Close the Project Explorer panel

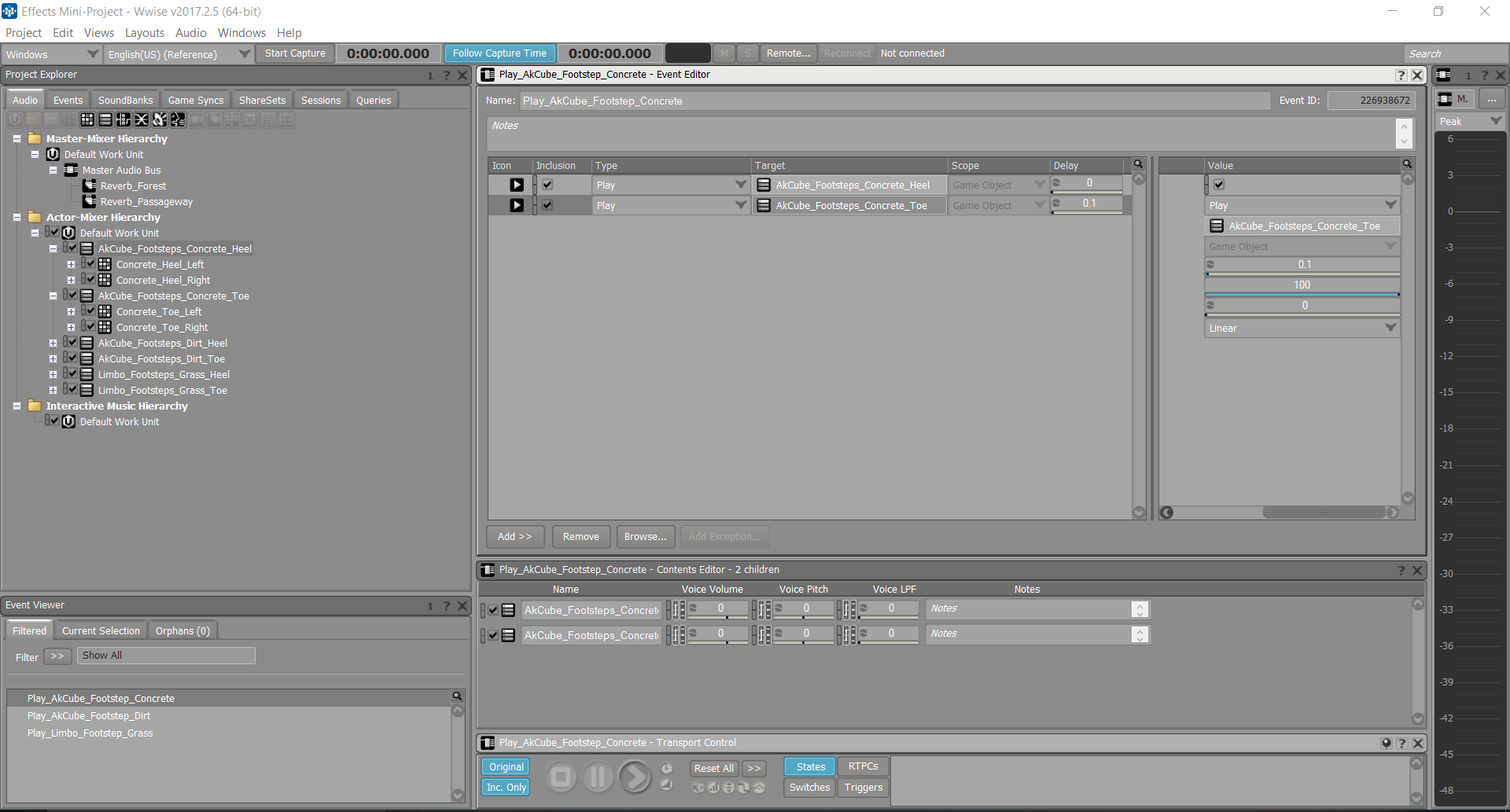click(462, 75)
